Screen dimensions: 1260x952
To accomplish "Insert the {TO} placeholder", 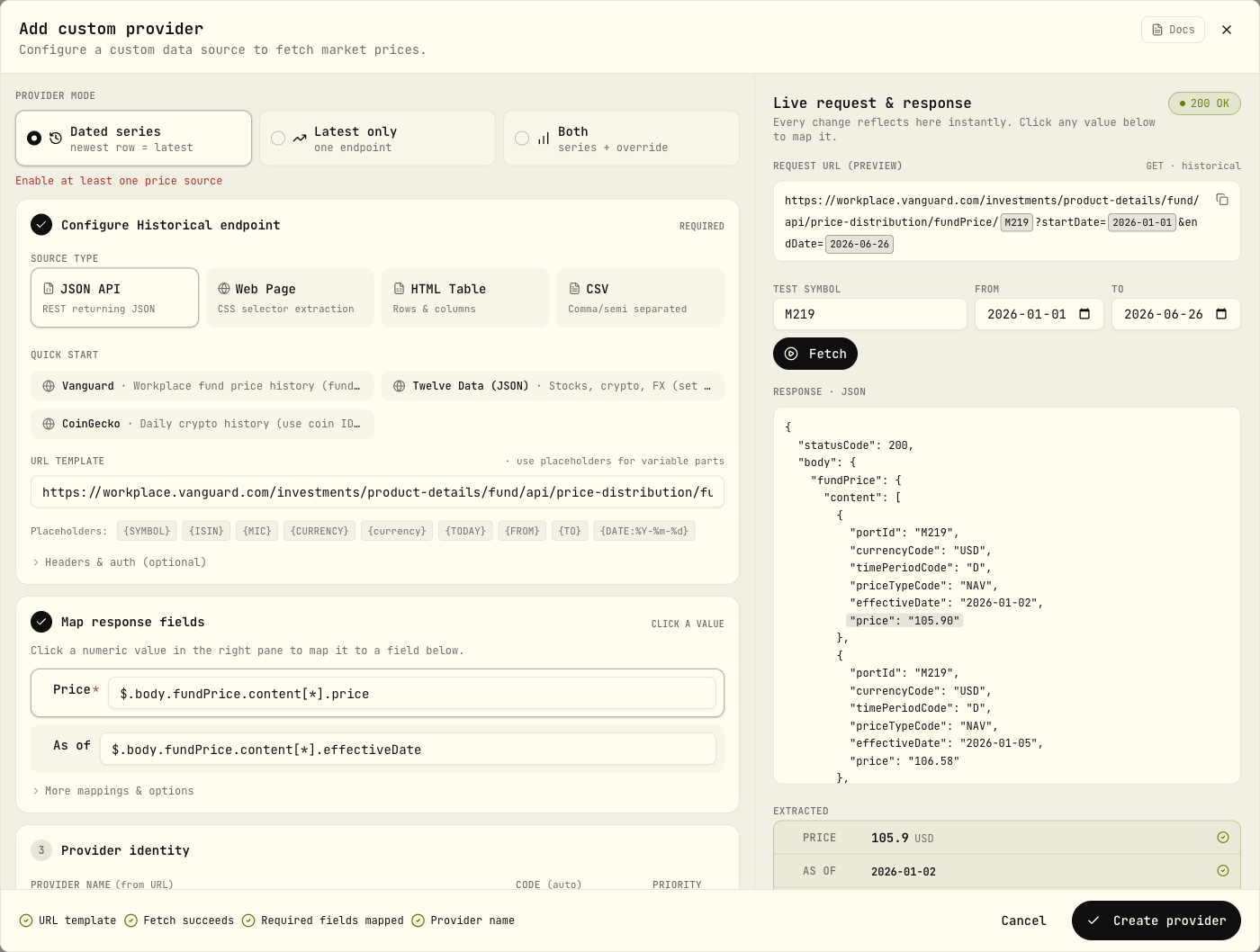I will [570, 531].
